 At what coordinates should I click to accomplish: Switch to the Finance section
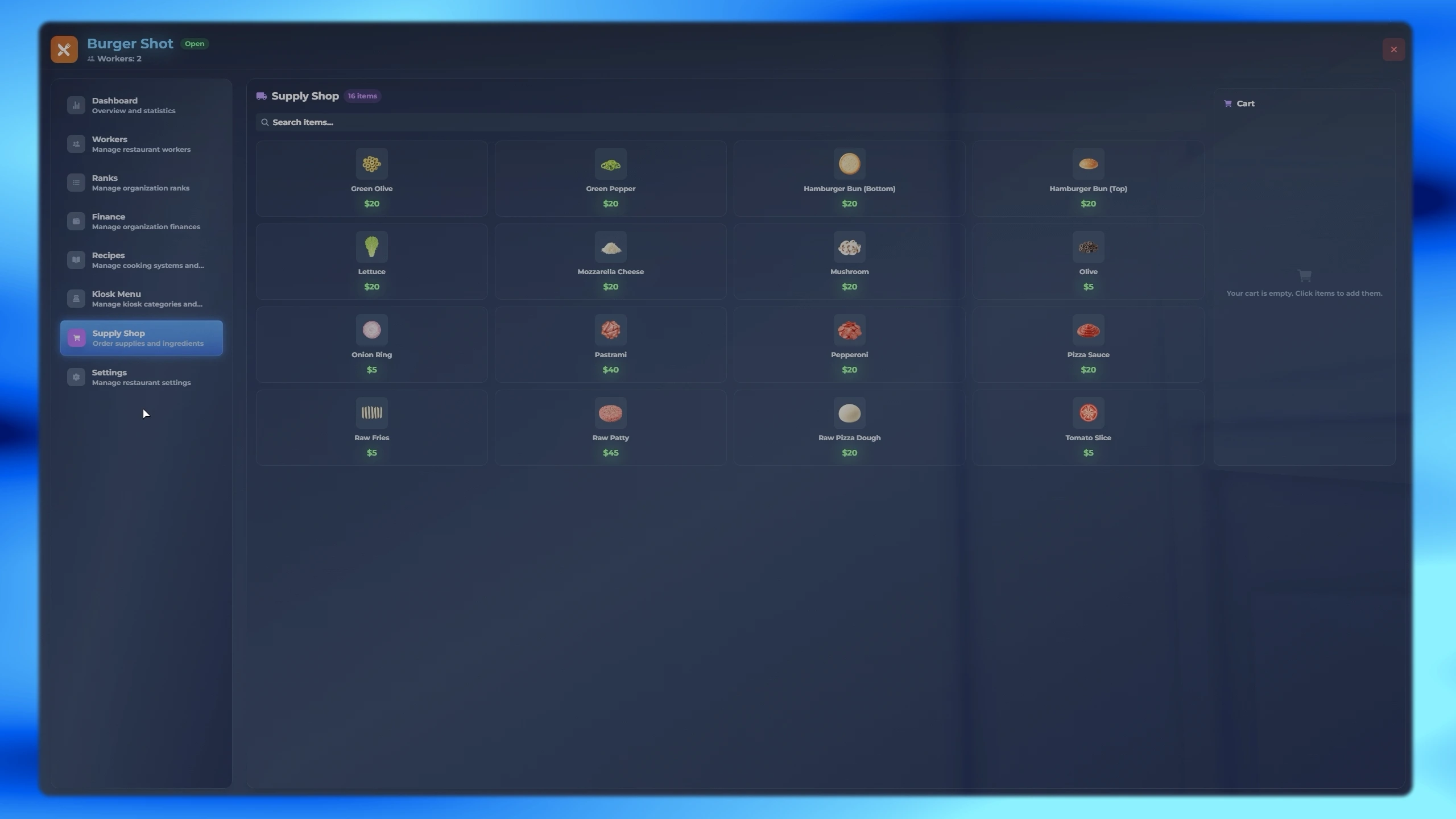point(142,221)
